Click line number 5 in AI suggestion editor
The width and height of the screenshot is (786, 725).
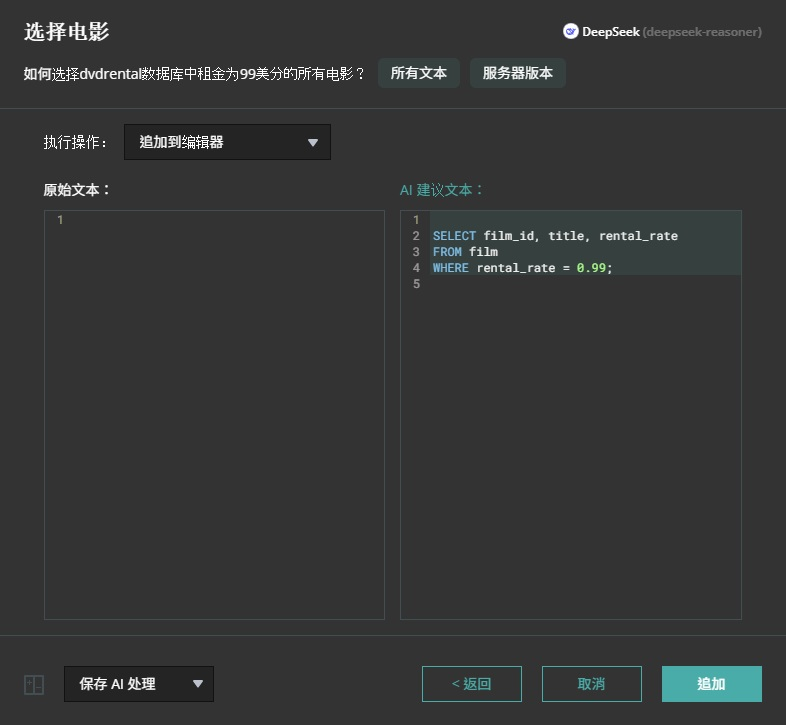[x=415, y=284]
